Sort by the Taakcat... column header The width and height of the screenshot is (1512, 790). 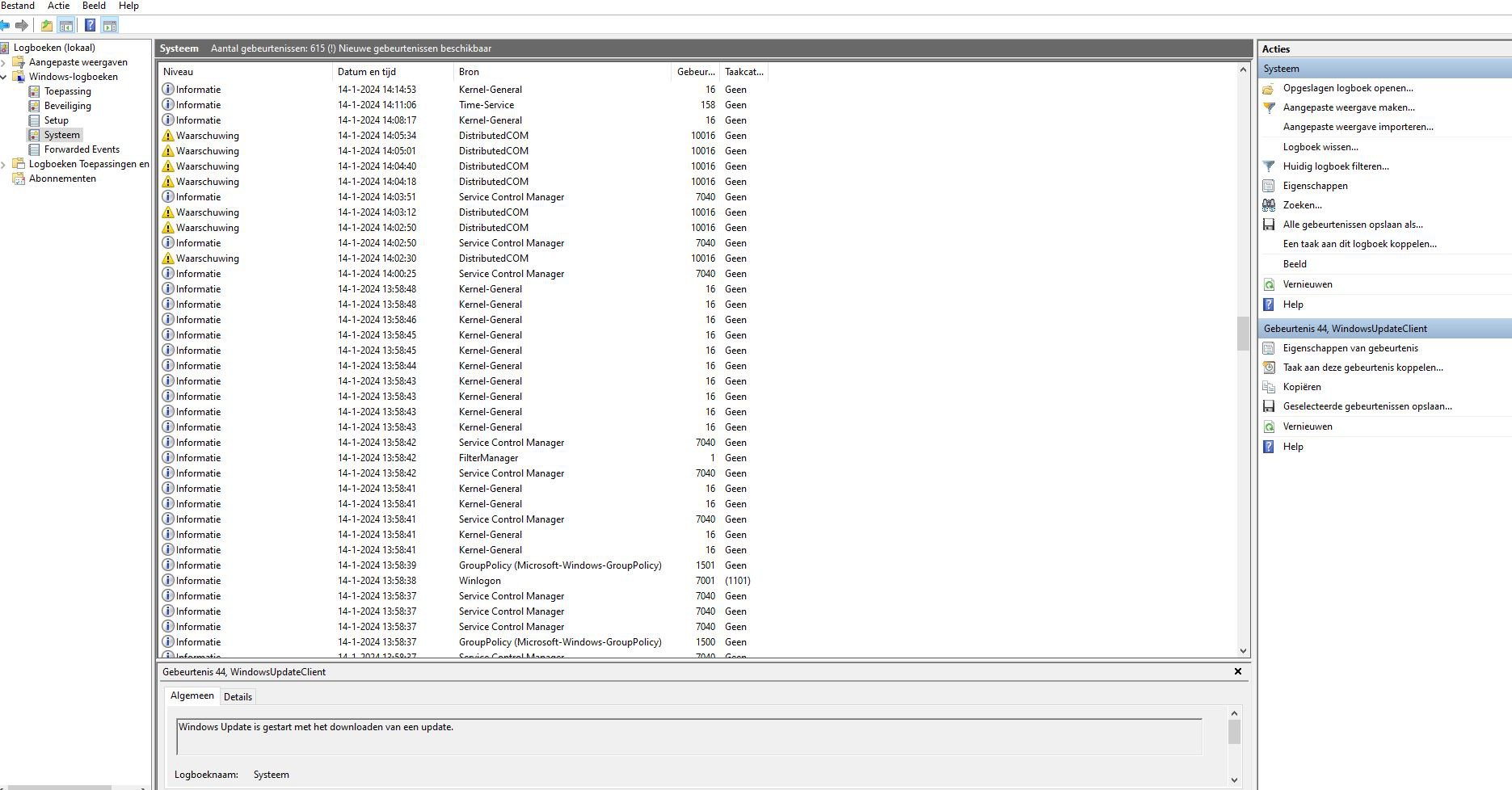[743, 72]
